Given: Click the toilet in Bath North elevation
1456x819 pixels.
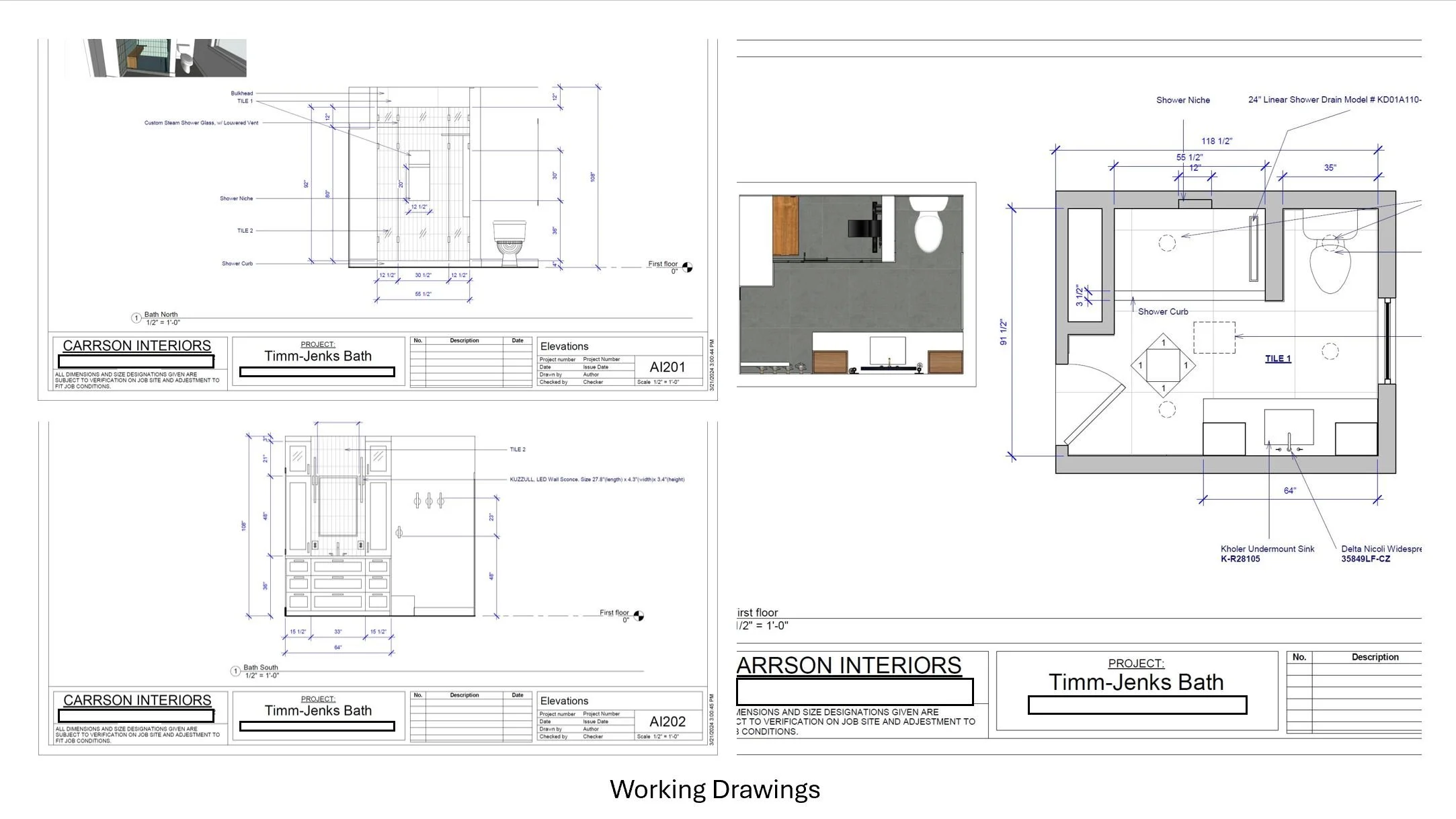Looking at the screenshot, I should 510,243.
